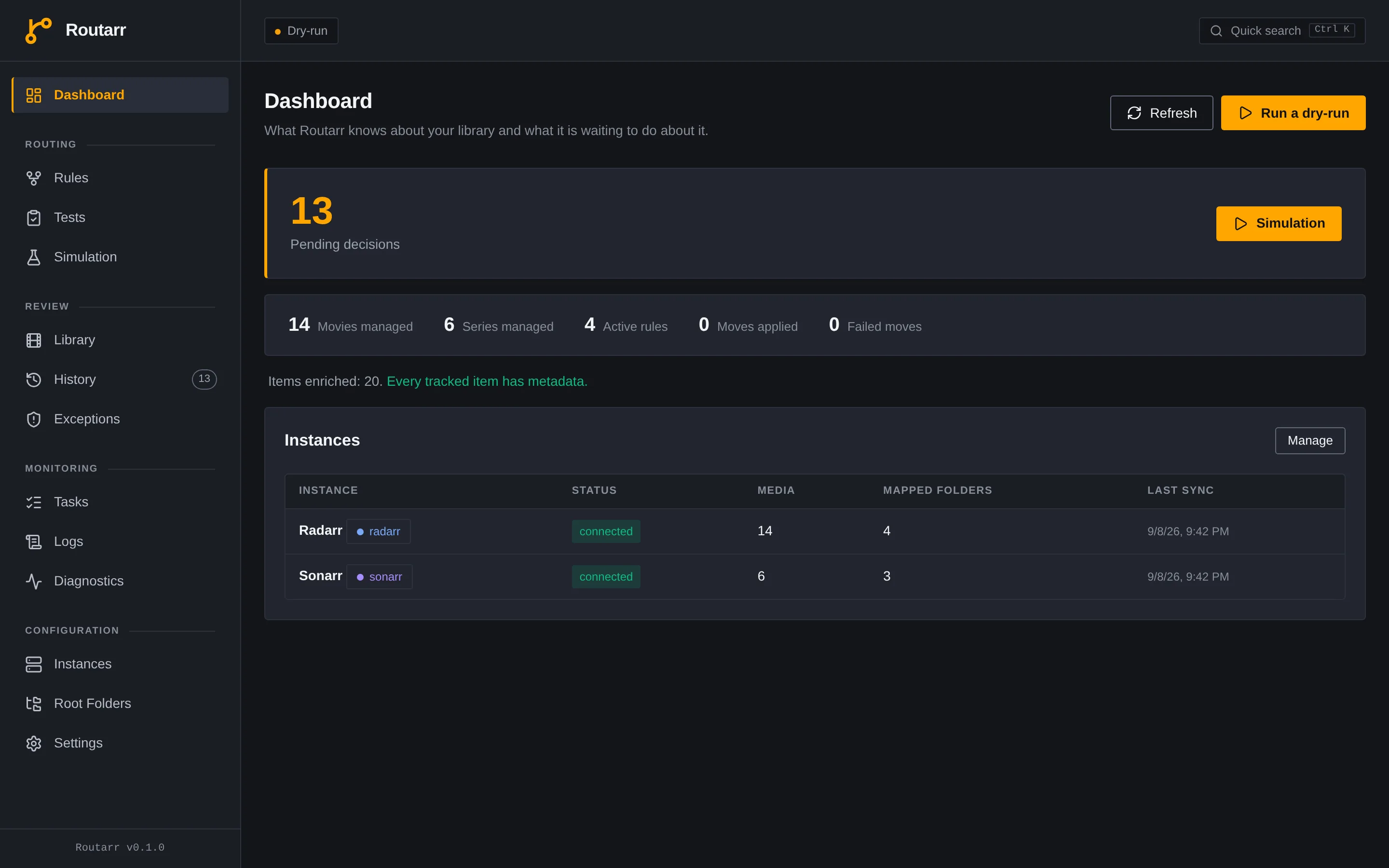The image size is (1389, 868).
Task: Click the Routarr branch logo icon
Action: tap(39, 30)
